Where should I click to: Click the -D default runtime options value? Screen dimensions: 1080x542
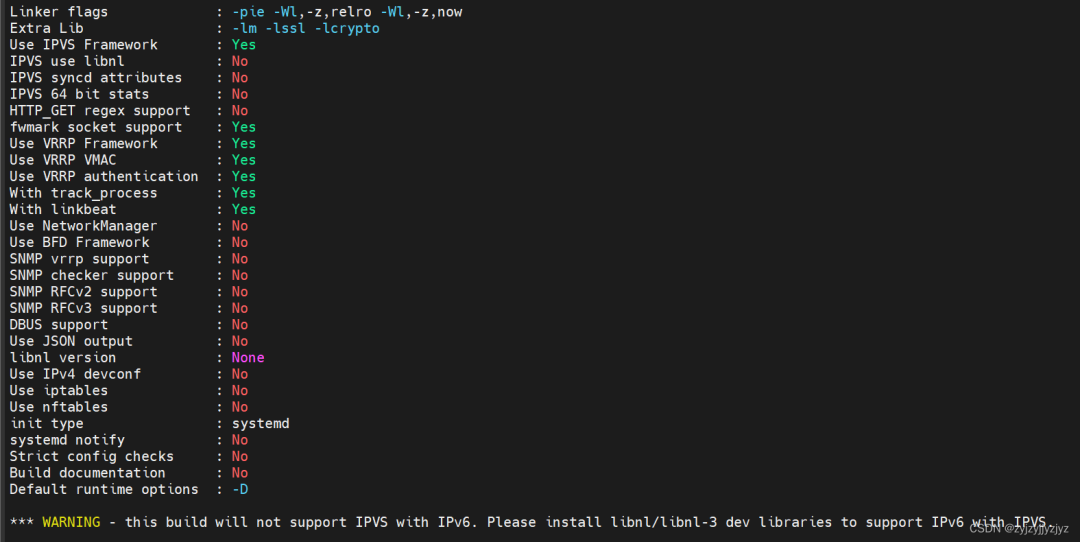point(240,489)
